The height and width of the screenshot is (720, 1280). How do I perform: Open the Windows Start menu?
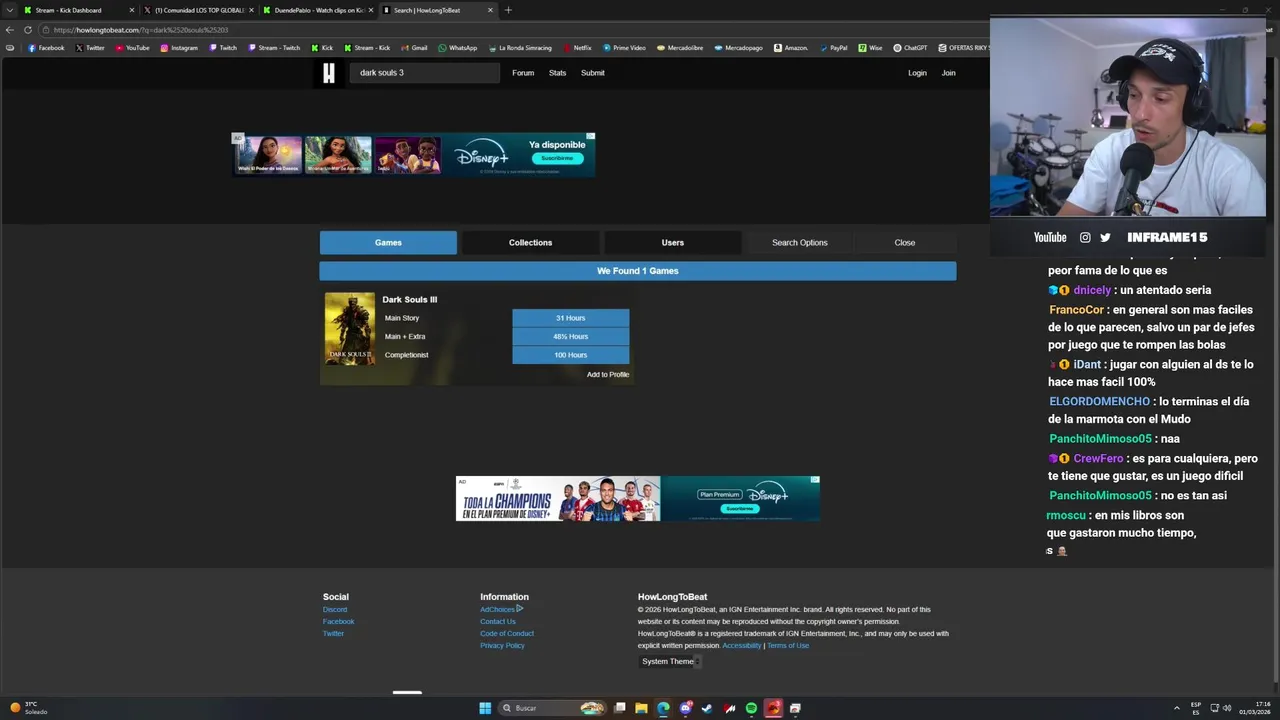pos(485,708)
